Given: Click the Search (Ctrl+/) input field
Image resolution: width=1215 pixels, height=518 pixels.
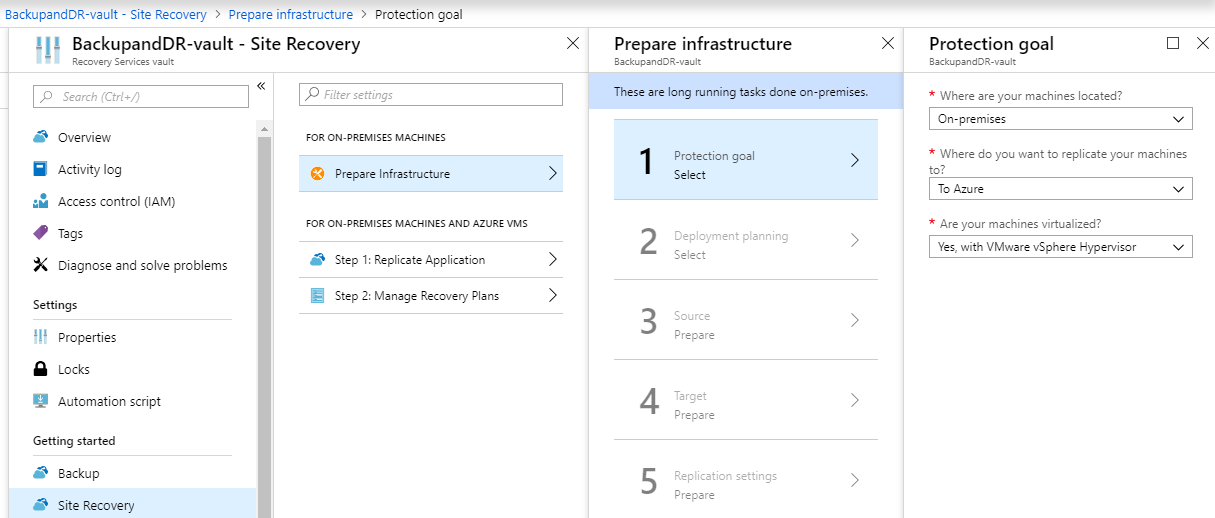Looking at the screenshot, I should click(141, 96).
